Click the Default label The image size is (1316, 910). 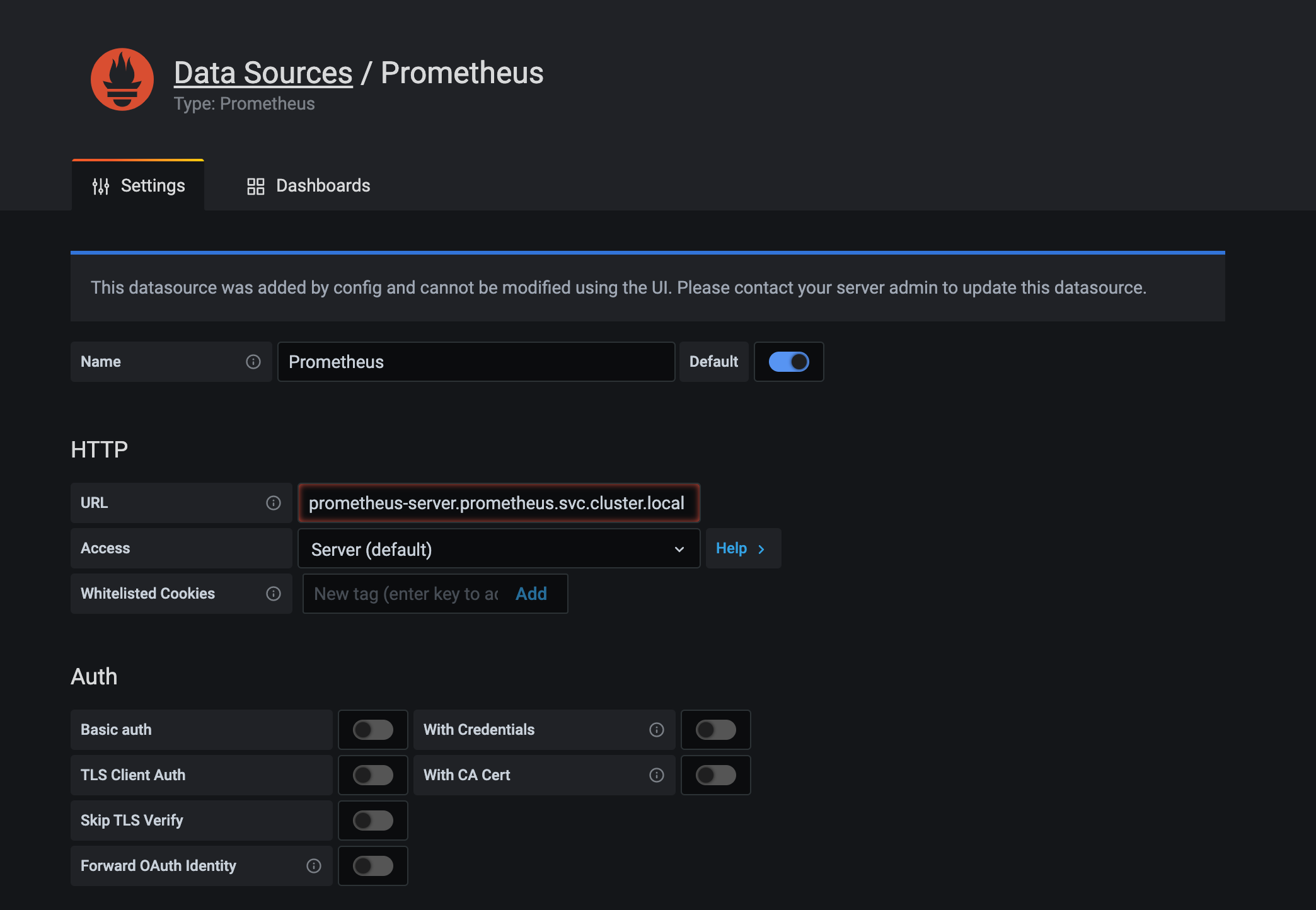(713, 362)
